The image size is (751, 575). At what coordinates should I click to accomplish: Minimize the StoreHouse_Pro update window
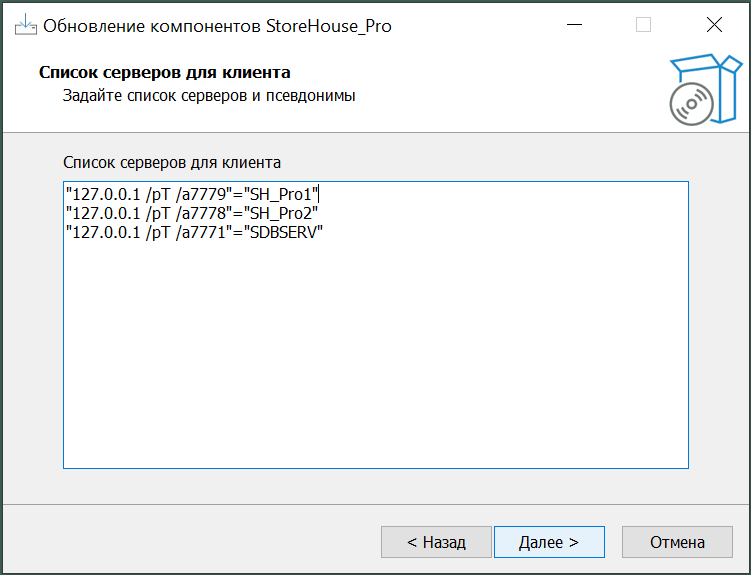click(572, 26)
